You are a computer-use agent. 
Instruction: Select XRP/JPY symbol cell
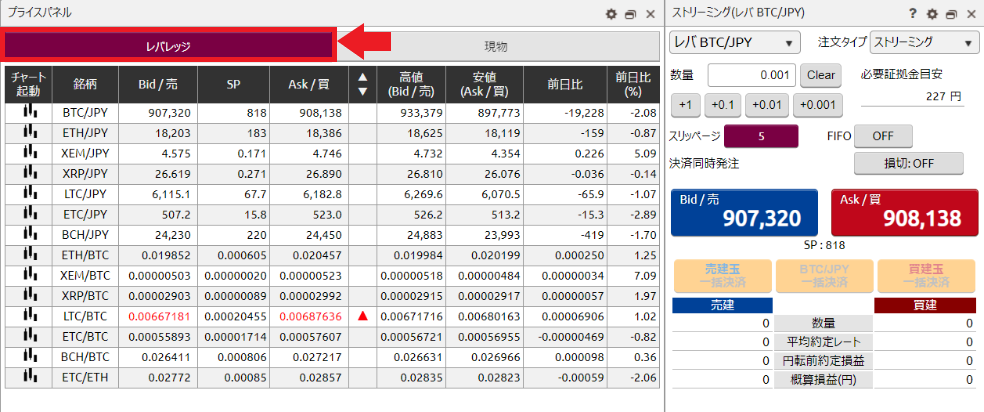click(x=85, y=174)
